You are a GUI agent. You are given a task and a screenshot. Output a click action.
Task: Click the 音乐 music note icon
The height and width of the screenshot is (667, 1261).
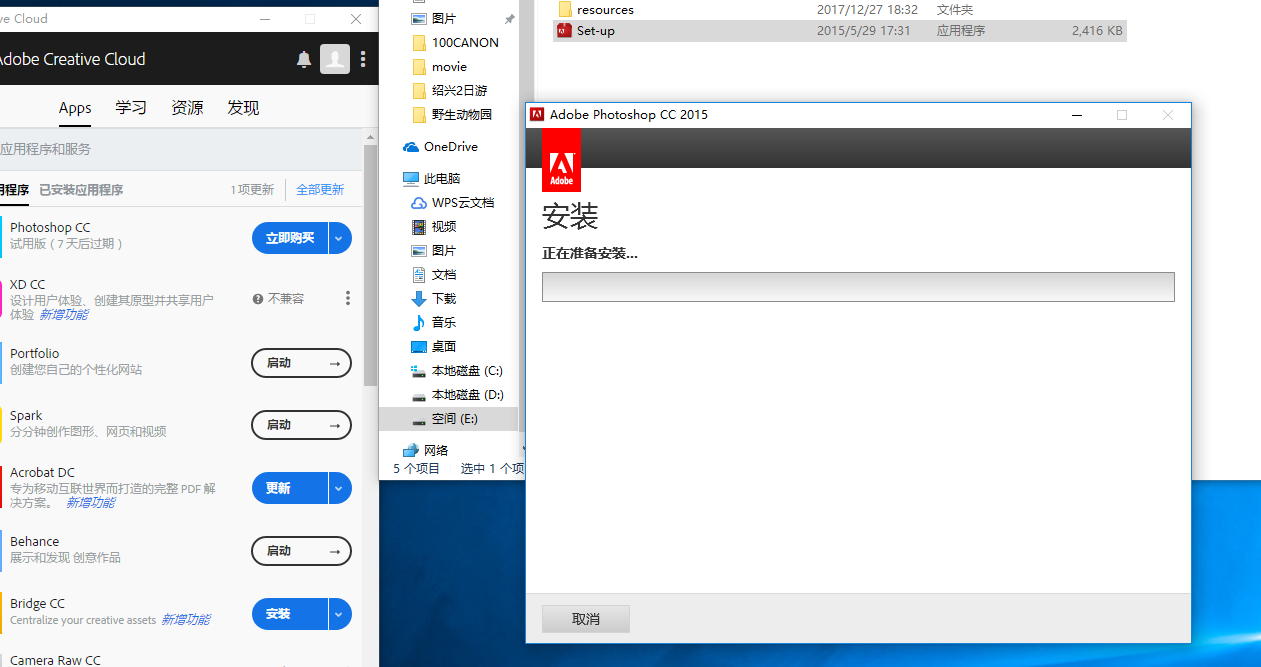[x=419, y=323]
